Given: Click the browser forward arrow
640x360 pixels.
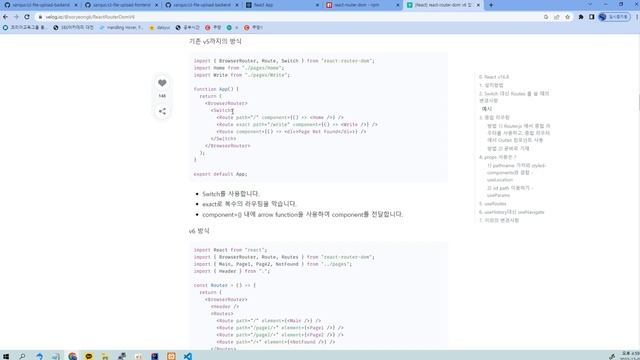Looking at the screenshot, I should (16, 17).
